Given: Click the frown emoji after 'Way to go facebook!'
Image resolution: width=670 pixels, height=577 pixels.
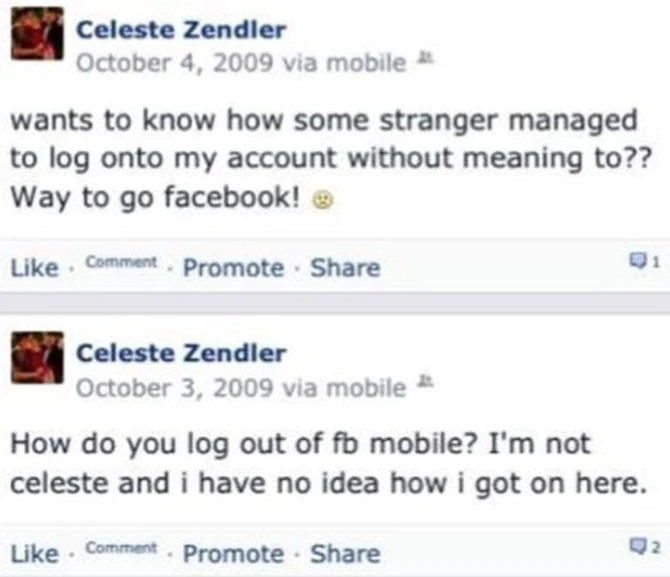Looking at the screenshot, I should [323, 198].
